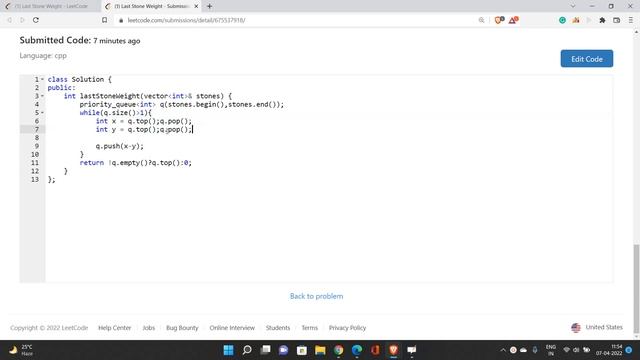
Task: Click line number 7 in the gutter
Action: coord(37,129)
